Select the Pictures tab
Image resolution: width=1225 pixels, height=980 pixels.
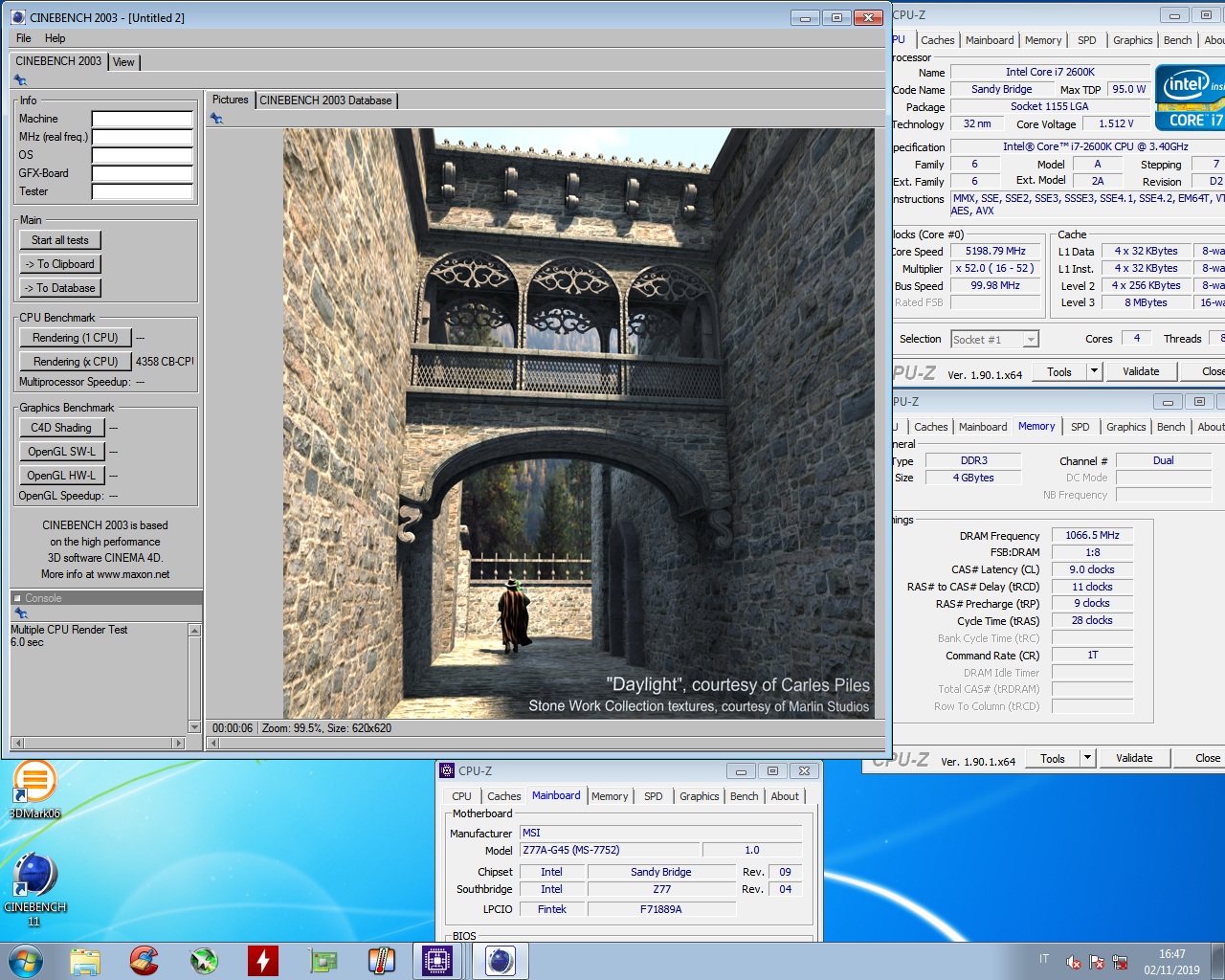(x=230, y=100)
